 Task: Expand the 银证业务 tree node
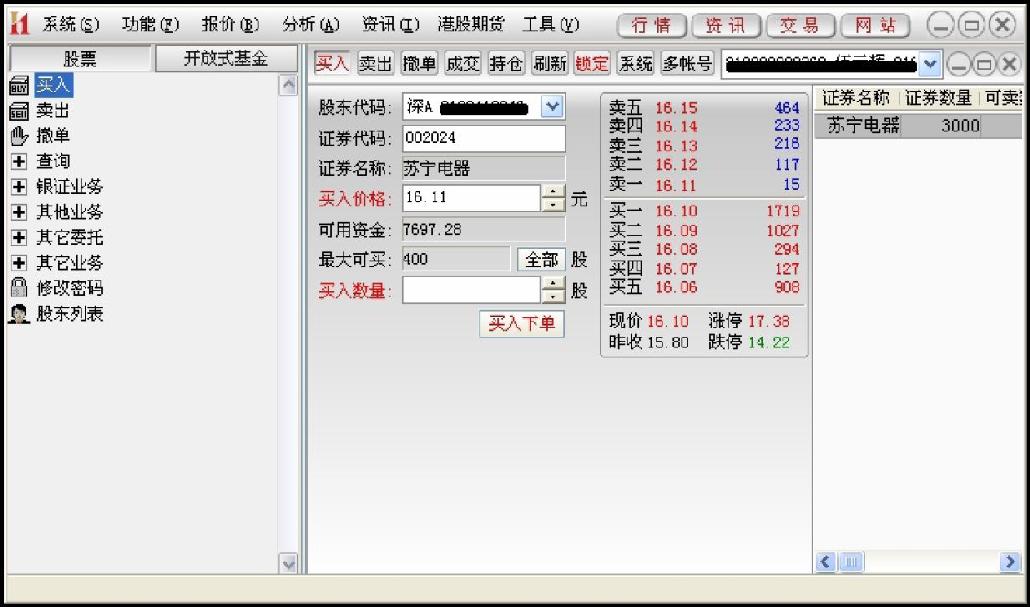[x=19, y=187]
